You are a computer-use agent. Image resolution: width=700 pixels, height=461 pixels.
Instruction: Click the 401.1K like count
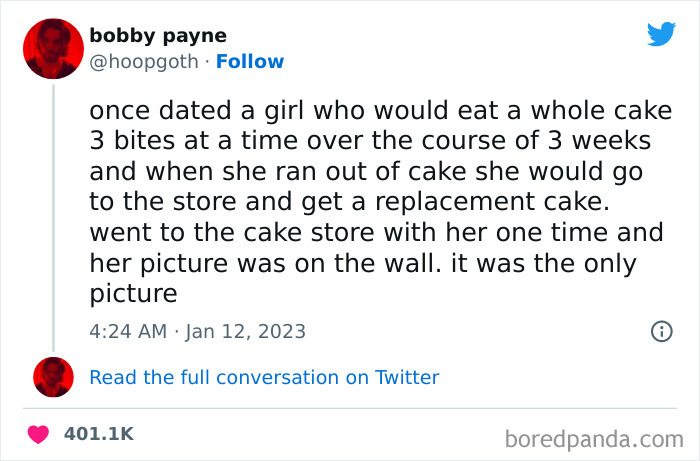(98, 434)
